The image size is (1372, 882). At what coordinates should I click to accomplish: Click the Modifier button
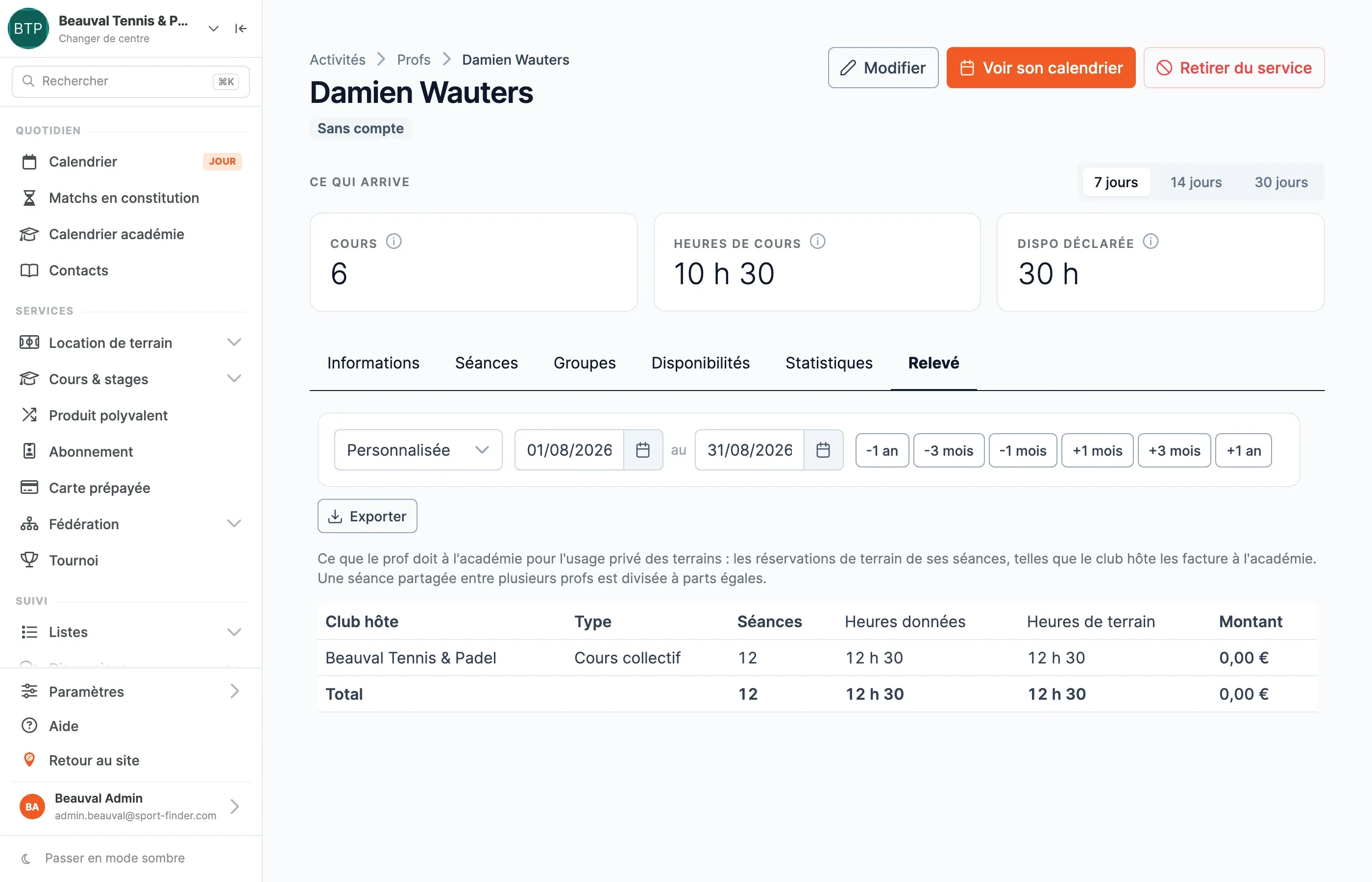coord(883,68)
